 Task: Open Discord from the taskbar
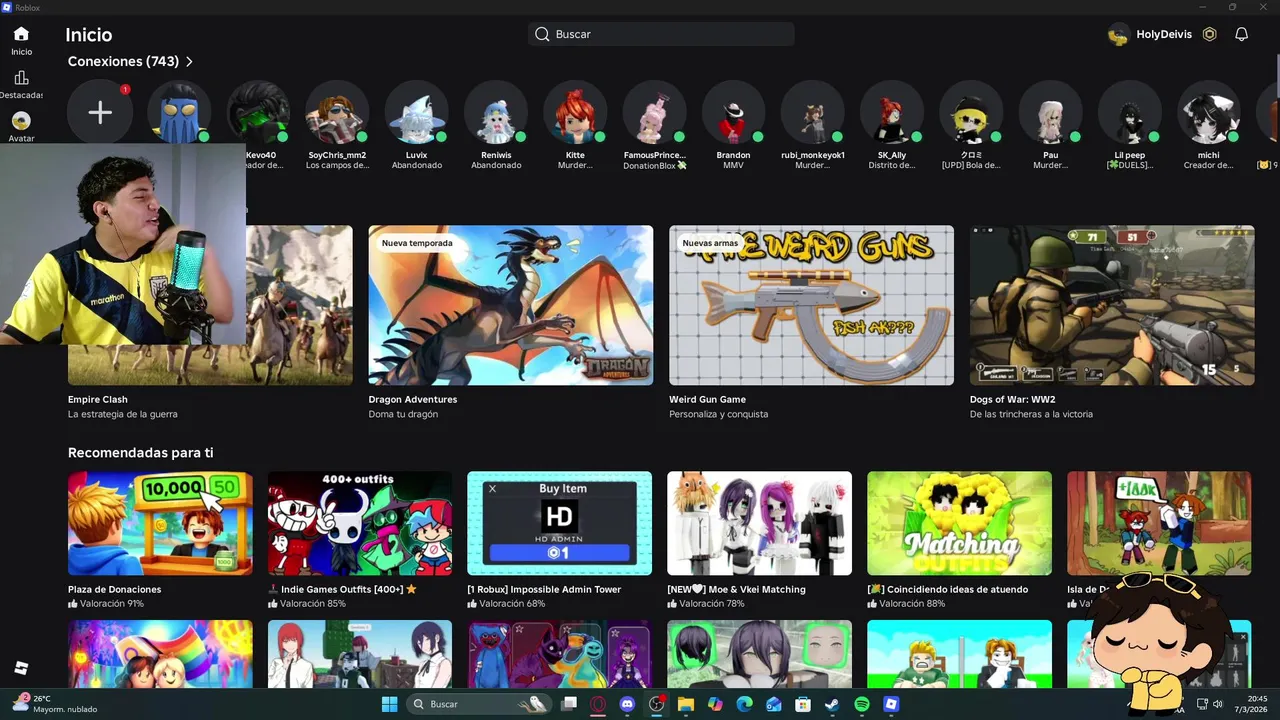point(627,704)
